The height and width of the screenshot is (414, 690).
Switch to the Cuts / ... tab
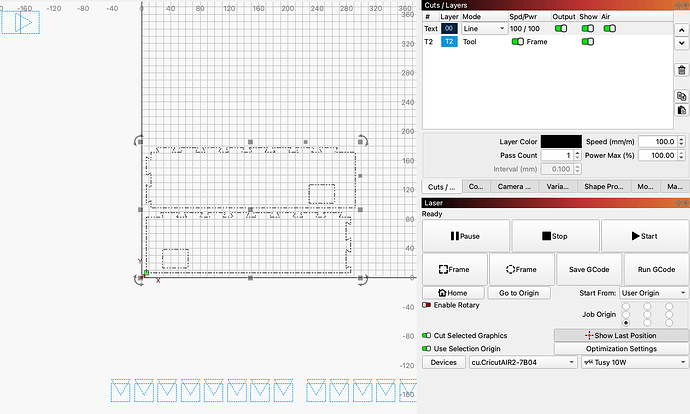(x=442, y=187)
